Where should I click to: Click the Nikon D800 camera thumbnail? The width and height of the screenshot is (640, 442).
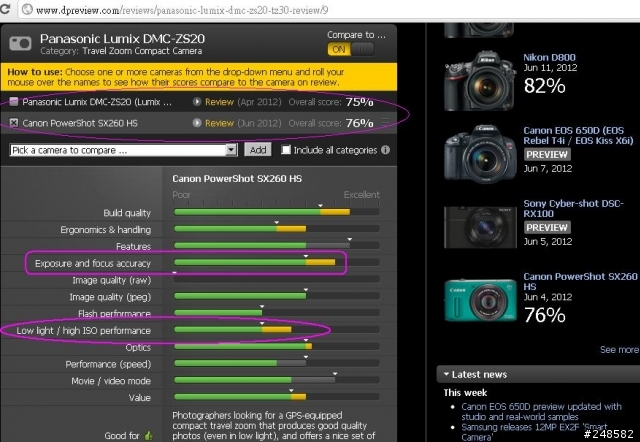tap(480, 81)
